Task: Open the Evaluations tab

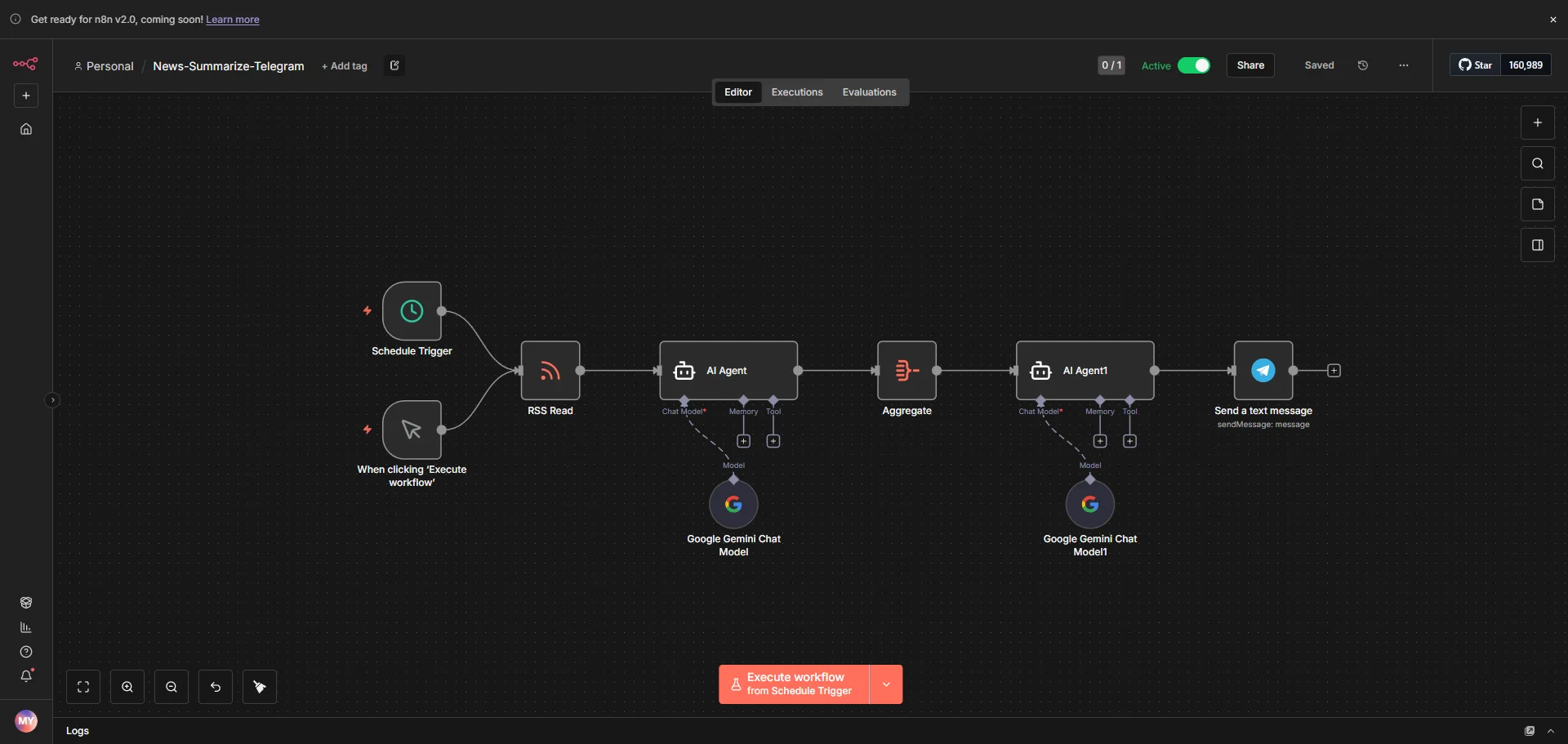Action: pos(869,92)
